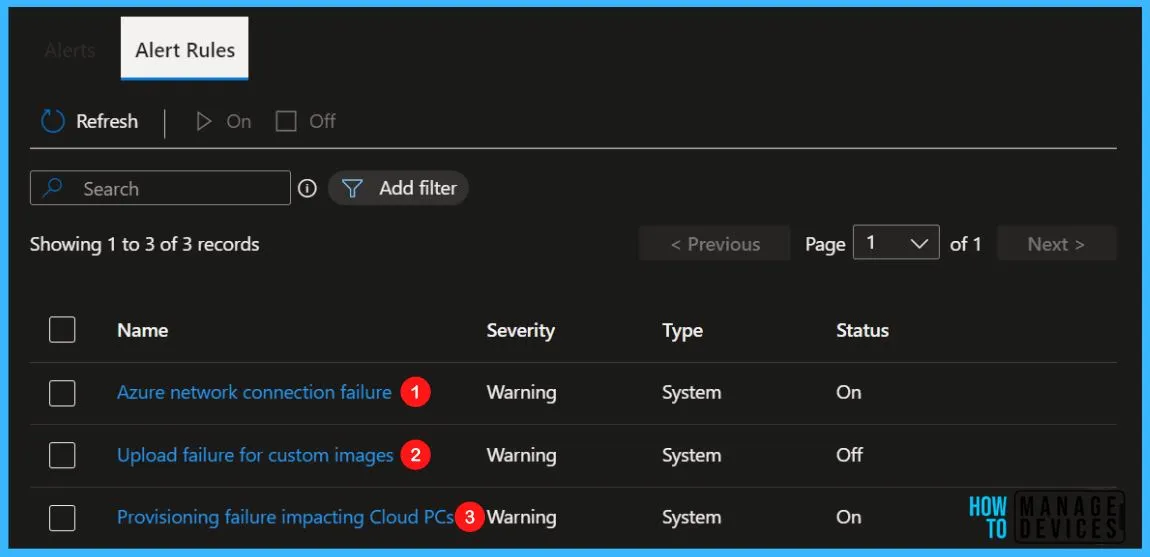Click the search magnifier icon
This screenshot has height=557, width=1150.
pos(52,189)
